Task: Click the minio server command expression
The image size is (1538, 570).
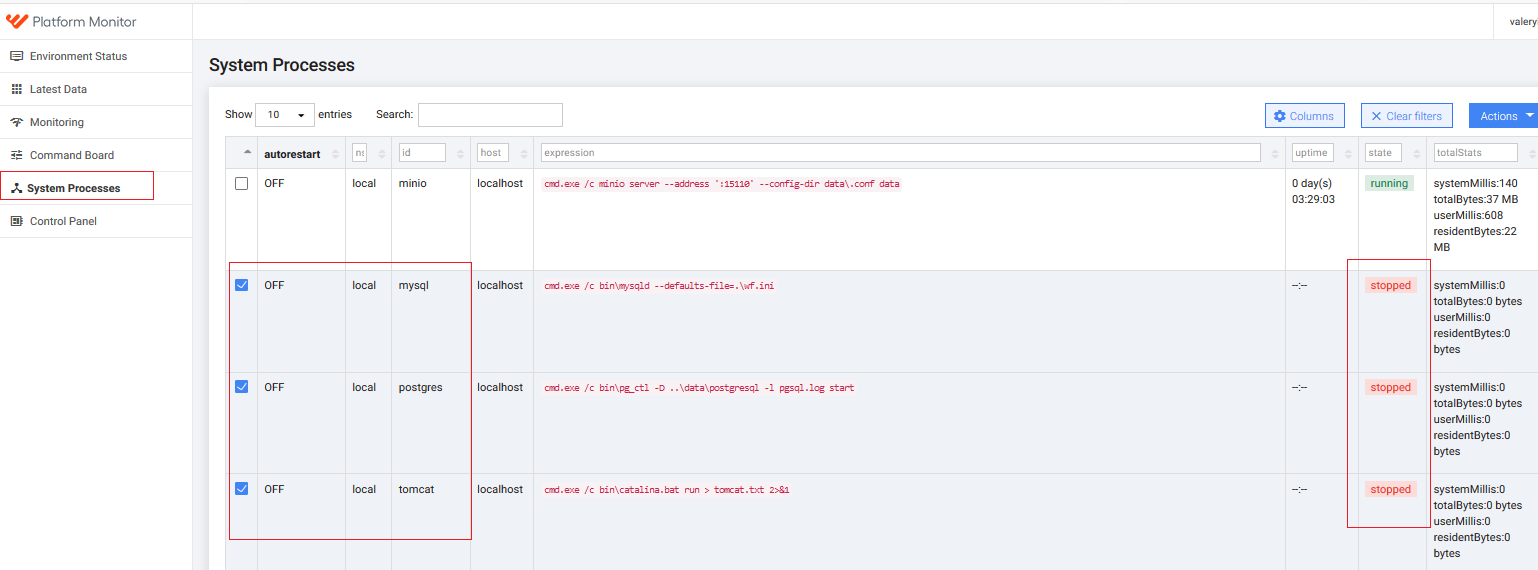Action: tap(721, 184)
